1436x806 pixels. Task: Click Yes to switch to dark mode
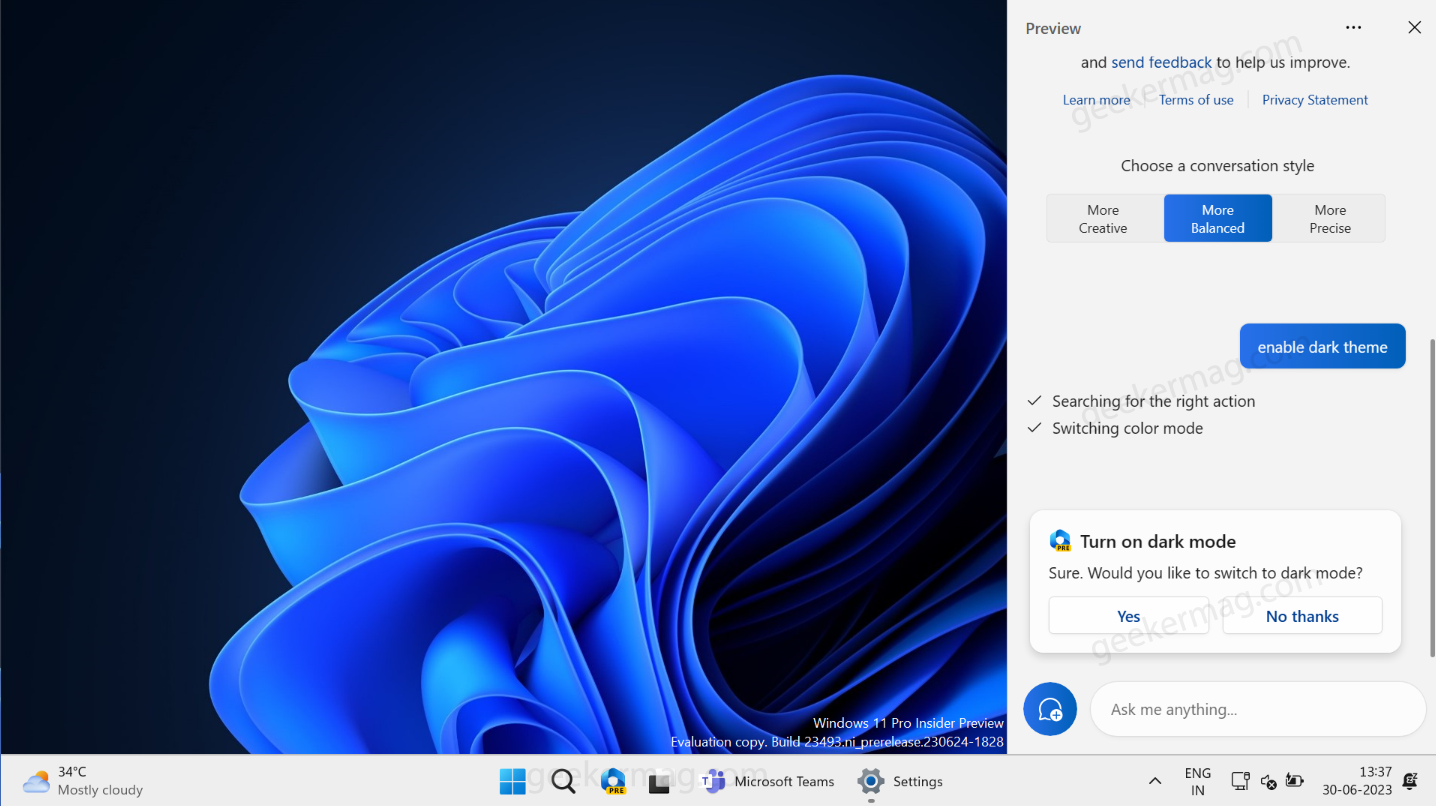click(1128, 616)
